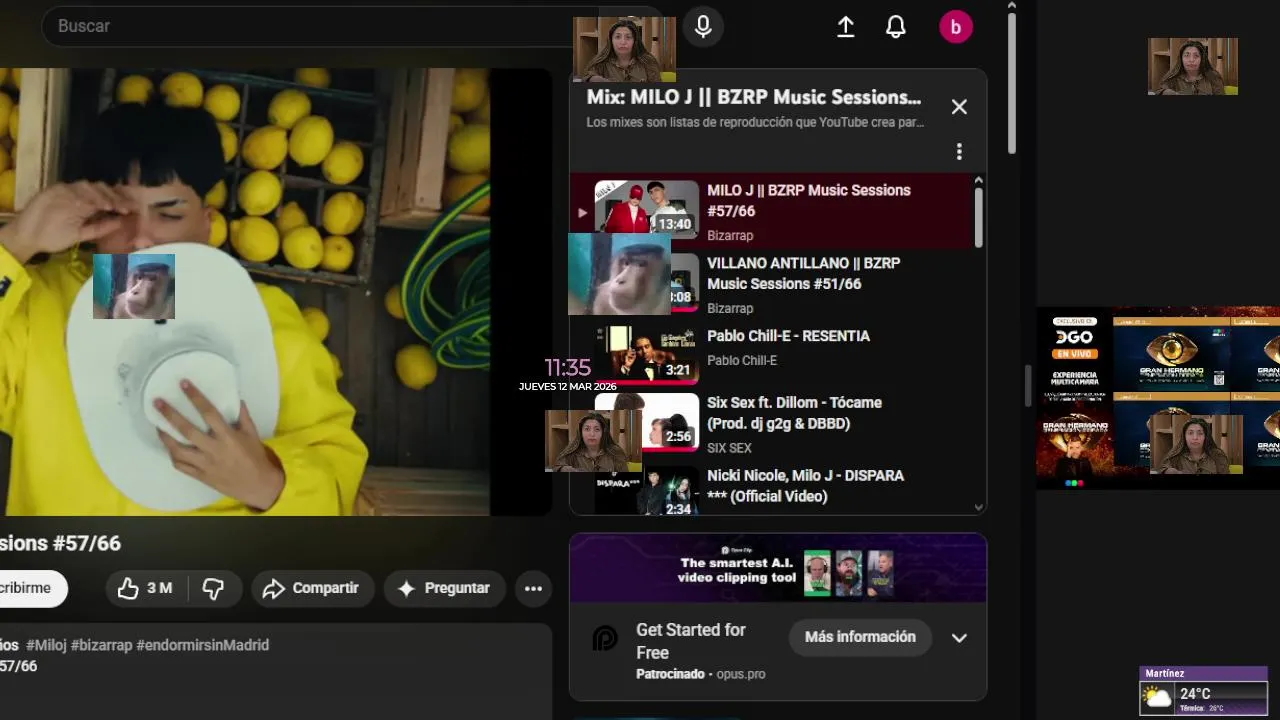Image resolution: width=1280 pixels, height=720 pixels.
Task: Open the DGO Gran Hermano multicamera overlay
Action: (x=1158, y=398)
